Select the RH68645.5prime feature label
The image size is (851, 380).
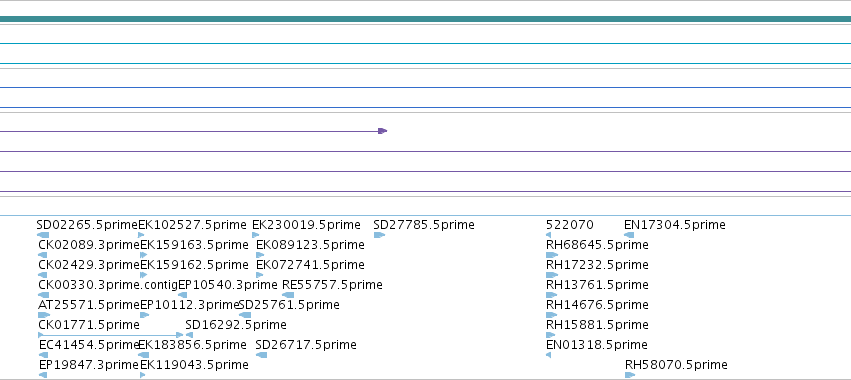click(x=597, y=245)
